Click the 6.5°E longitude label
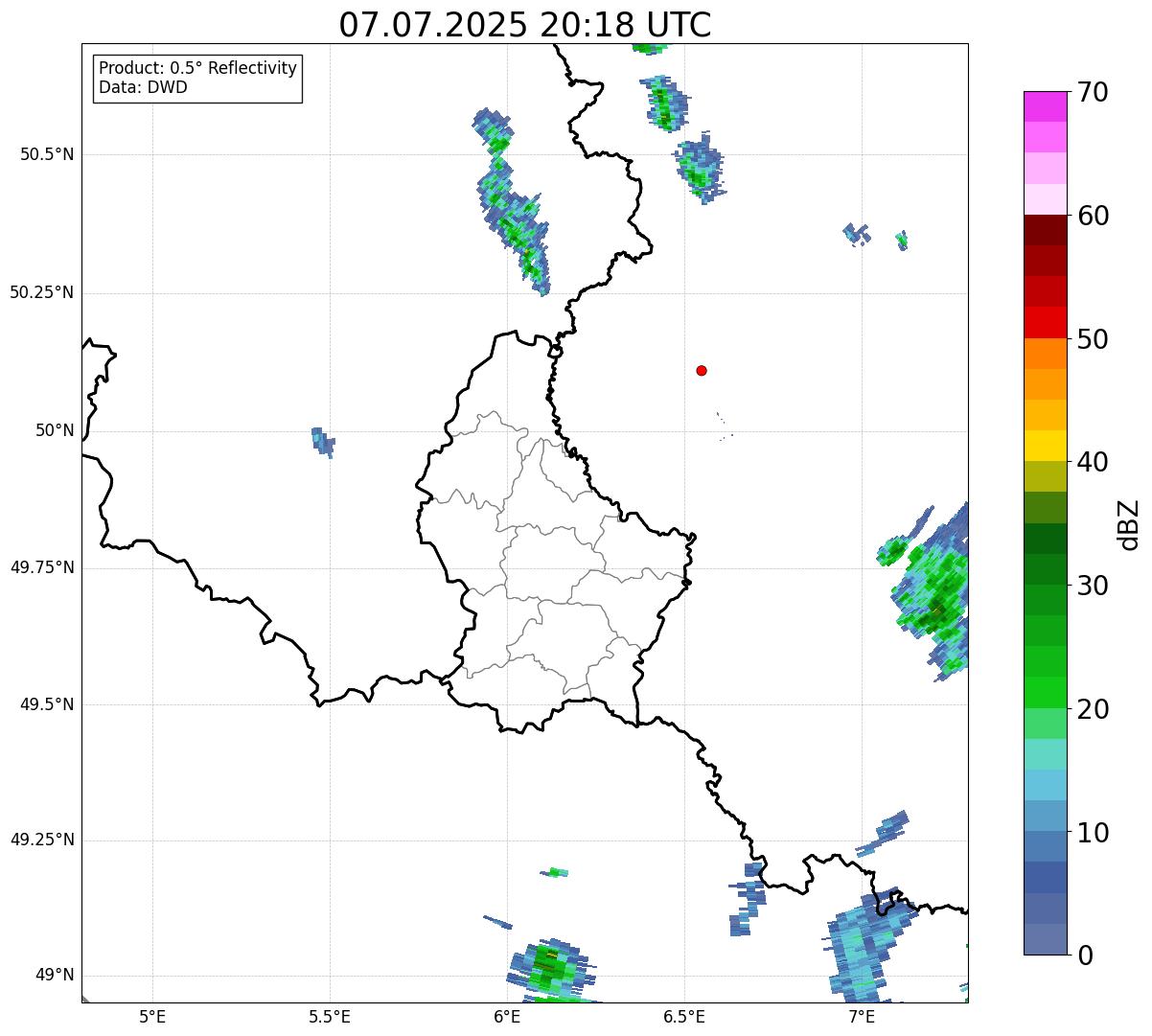The width and height of the screenshot is (1152, 1036). 684,1016
